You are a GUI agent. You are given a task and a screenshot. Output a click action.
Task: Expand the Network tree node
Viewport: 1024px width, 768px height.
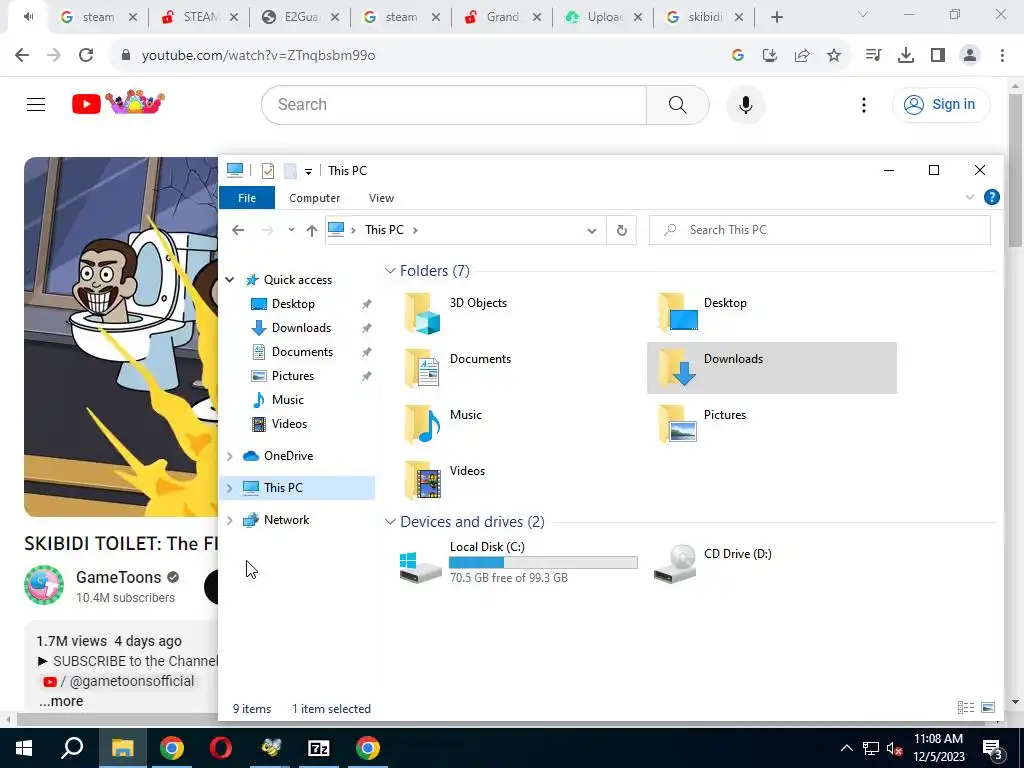tap(230, 520)
